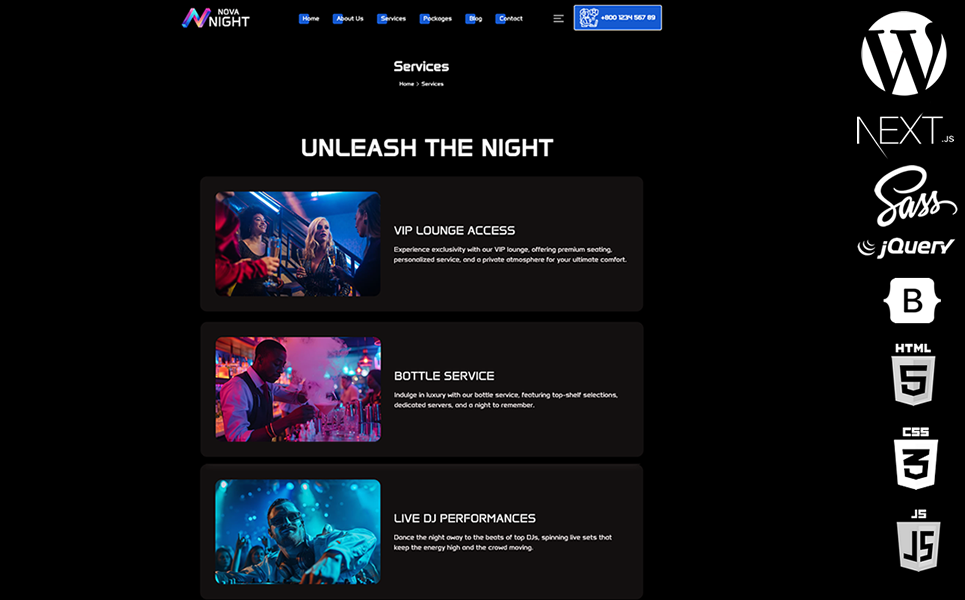Open the Home menu item
This screenshot has height=600, width=965.
(x=309, y=18)
